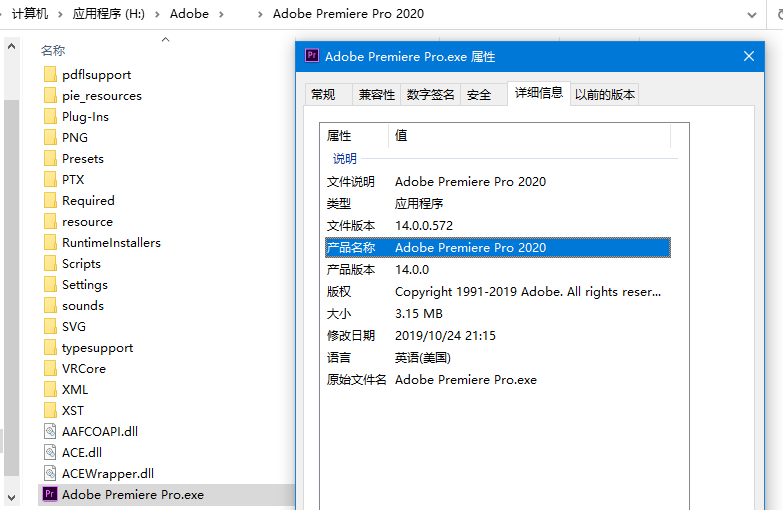Switch to the 常规 tab
The width and height of the screenshot is (783, 510).
point(323,95)
